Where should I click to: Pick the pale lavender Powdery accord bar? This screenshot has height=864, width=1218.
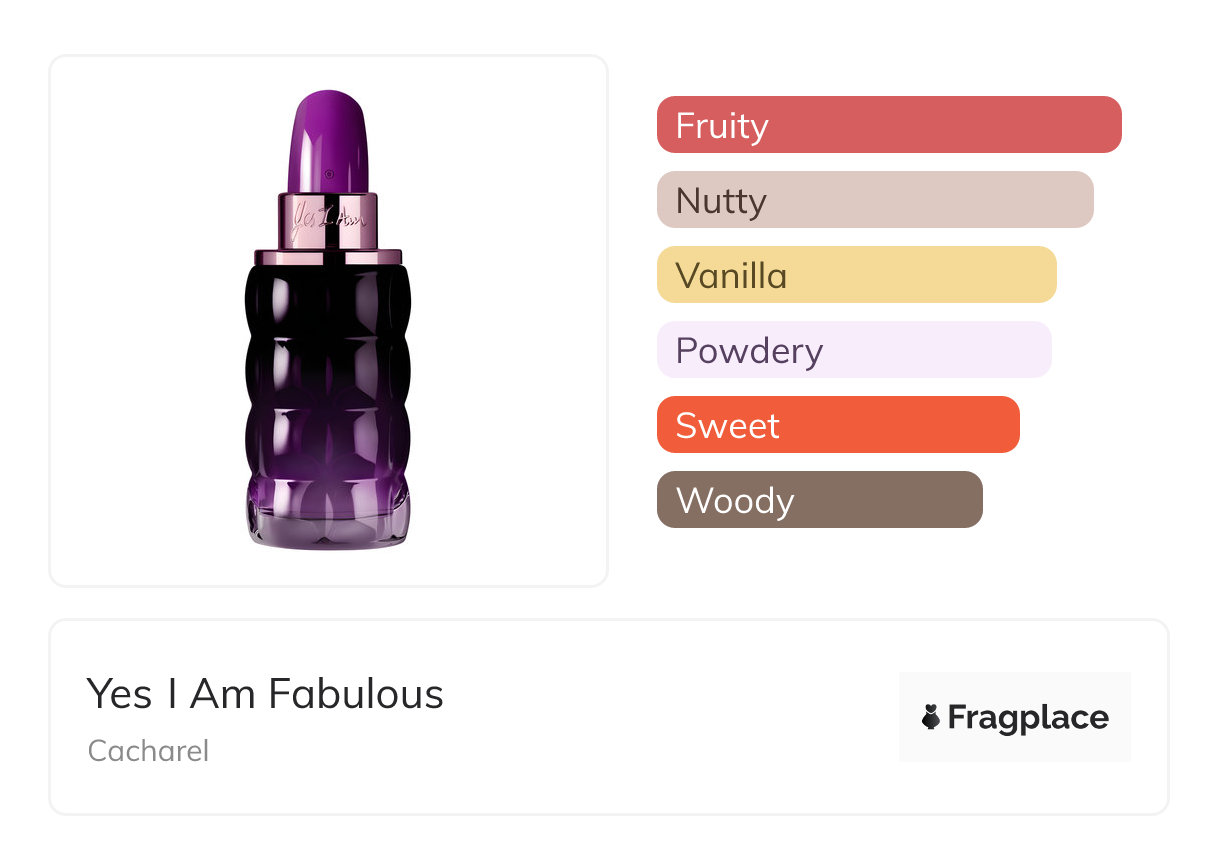pyautogui.click(x=854, y=350)
